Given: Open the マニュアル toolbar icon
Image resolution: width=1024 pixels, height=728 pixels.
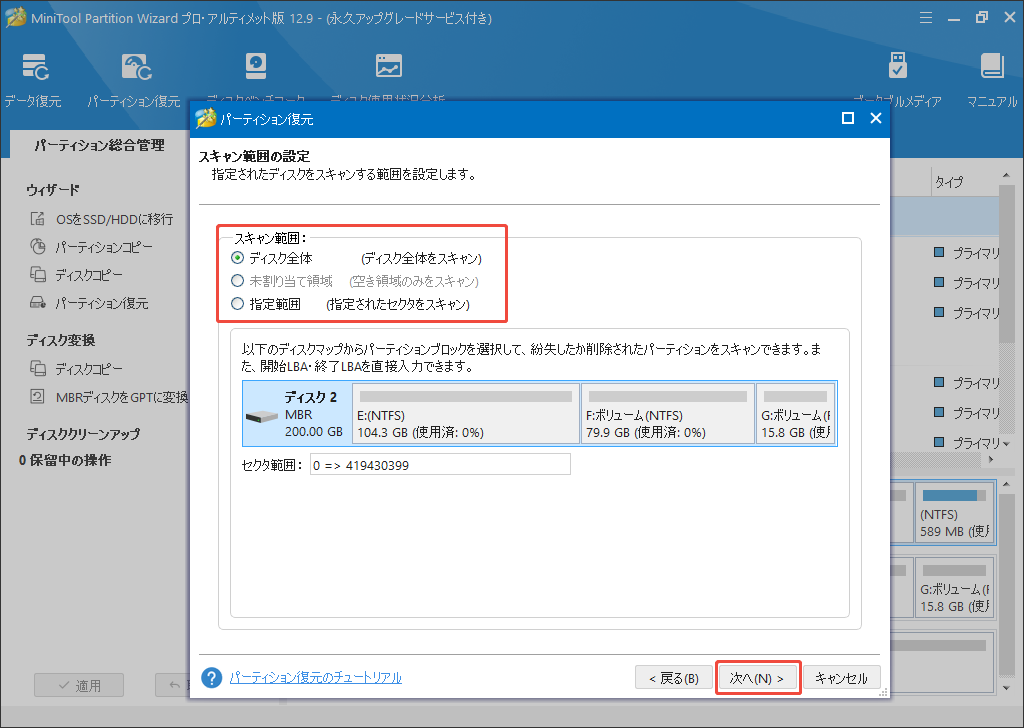Looking at the screenshot, I should point(991,66).
